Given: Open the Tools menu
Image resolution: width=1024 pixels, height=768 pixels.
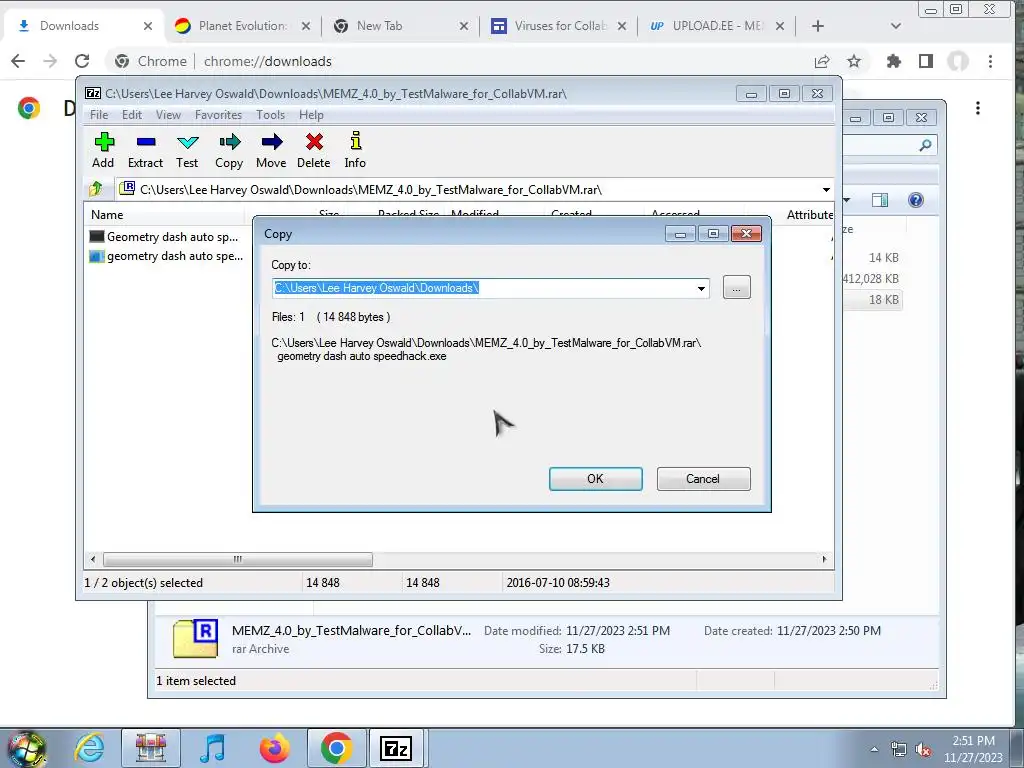Looking at the screenshot, I should [270, 115].
